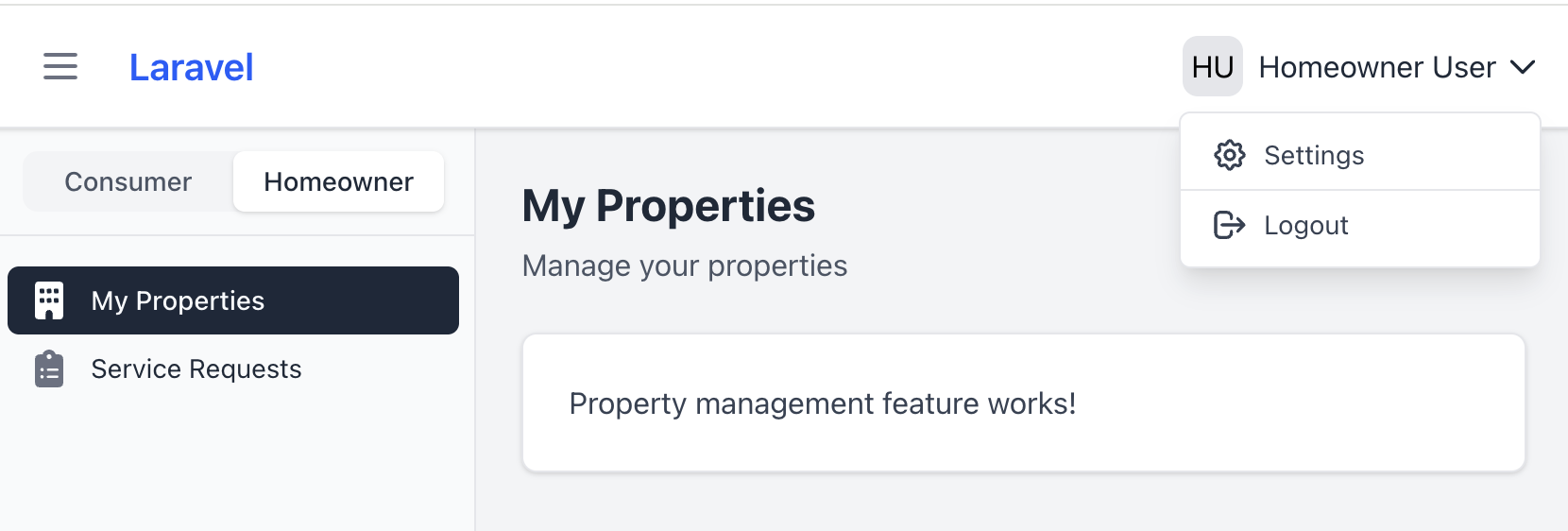Click the Laravel logo link
This screenshot has width=1568, height=531.
(x=191, y=67)
